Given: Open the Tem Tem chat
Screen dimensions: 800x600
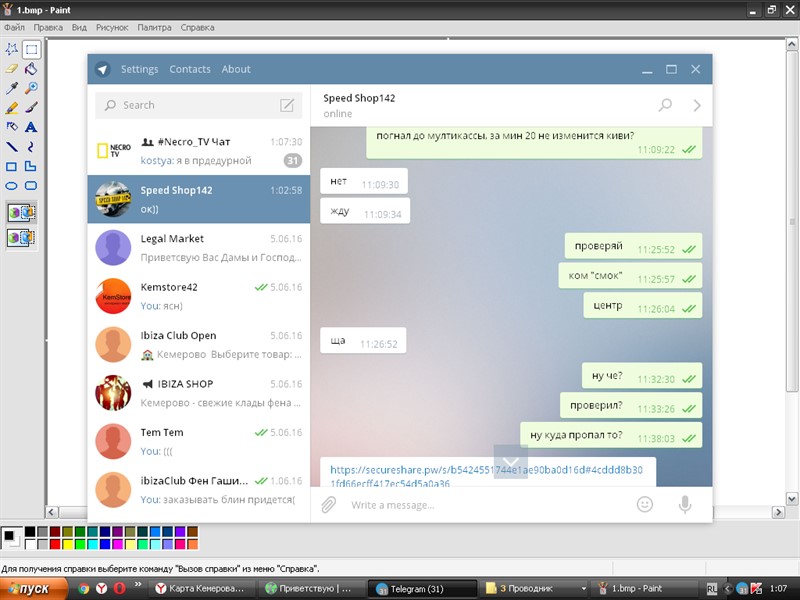Looking at the screenshot, I should click(x=198, y=442).
